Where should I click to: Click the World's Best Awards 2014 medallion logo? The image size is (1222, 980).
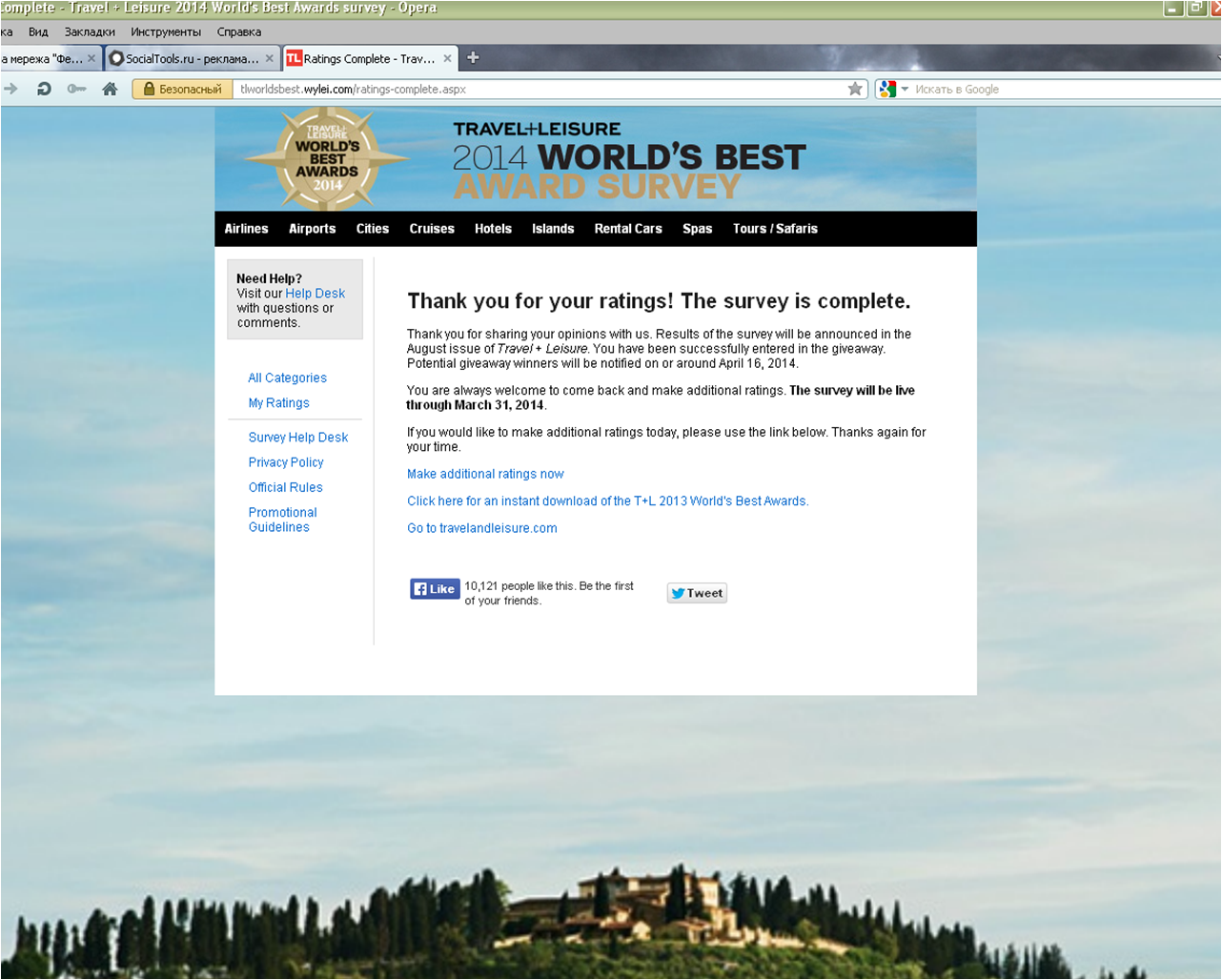click(327, 158)
